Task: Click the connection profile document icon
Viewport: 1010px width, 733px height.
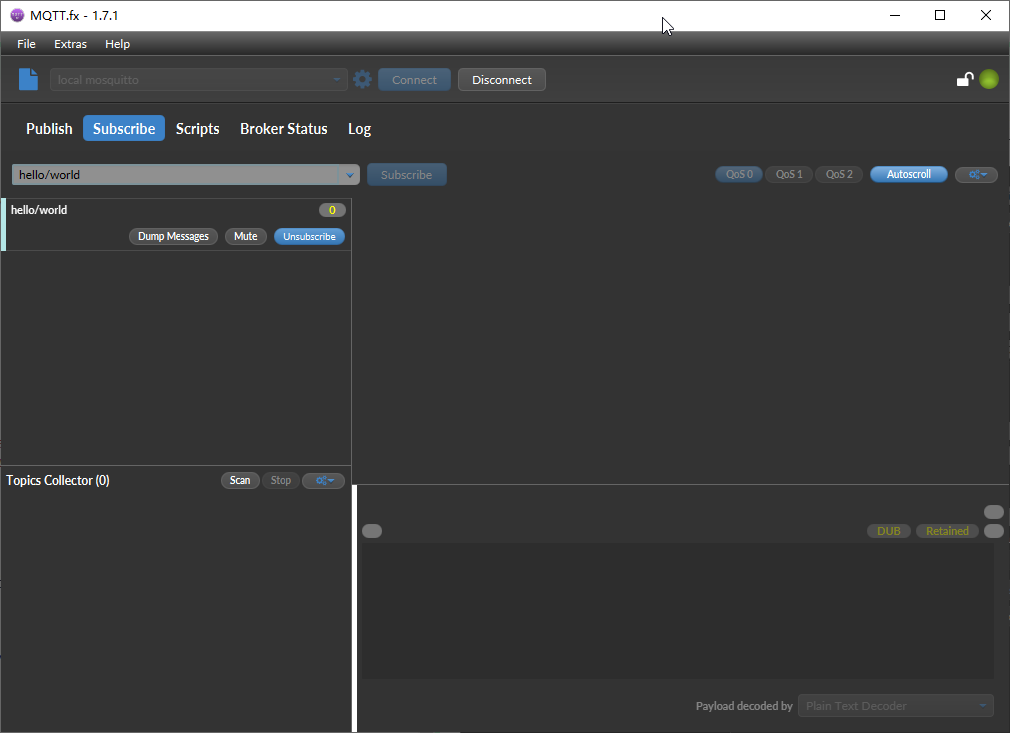Action: [28, 79]
